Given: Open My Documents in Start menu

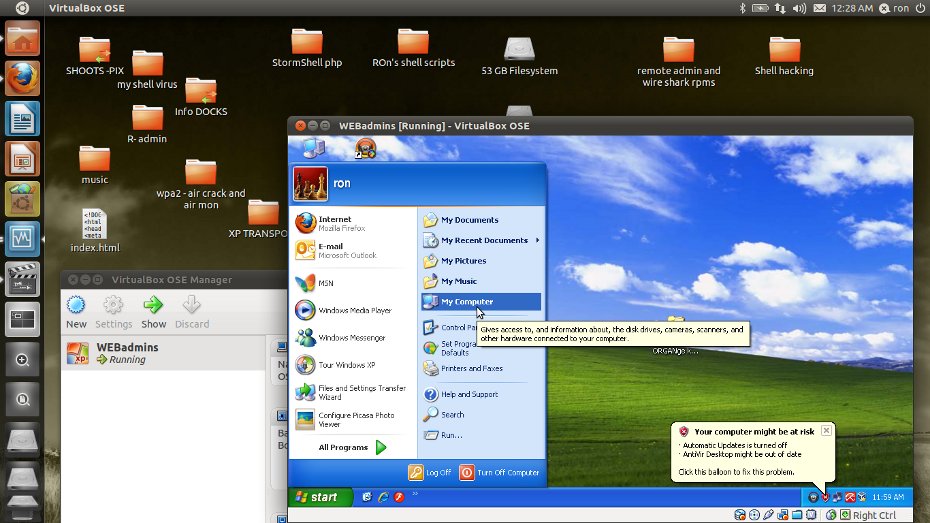Looking at the screenshot, I should 481,220.
